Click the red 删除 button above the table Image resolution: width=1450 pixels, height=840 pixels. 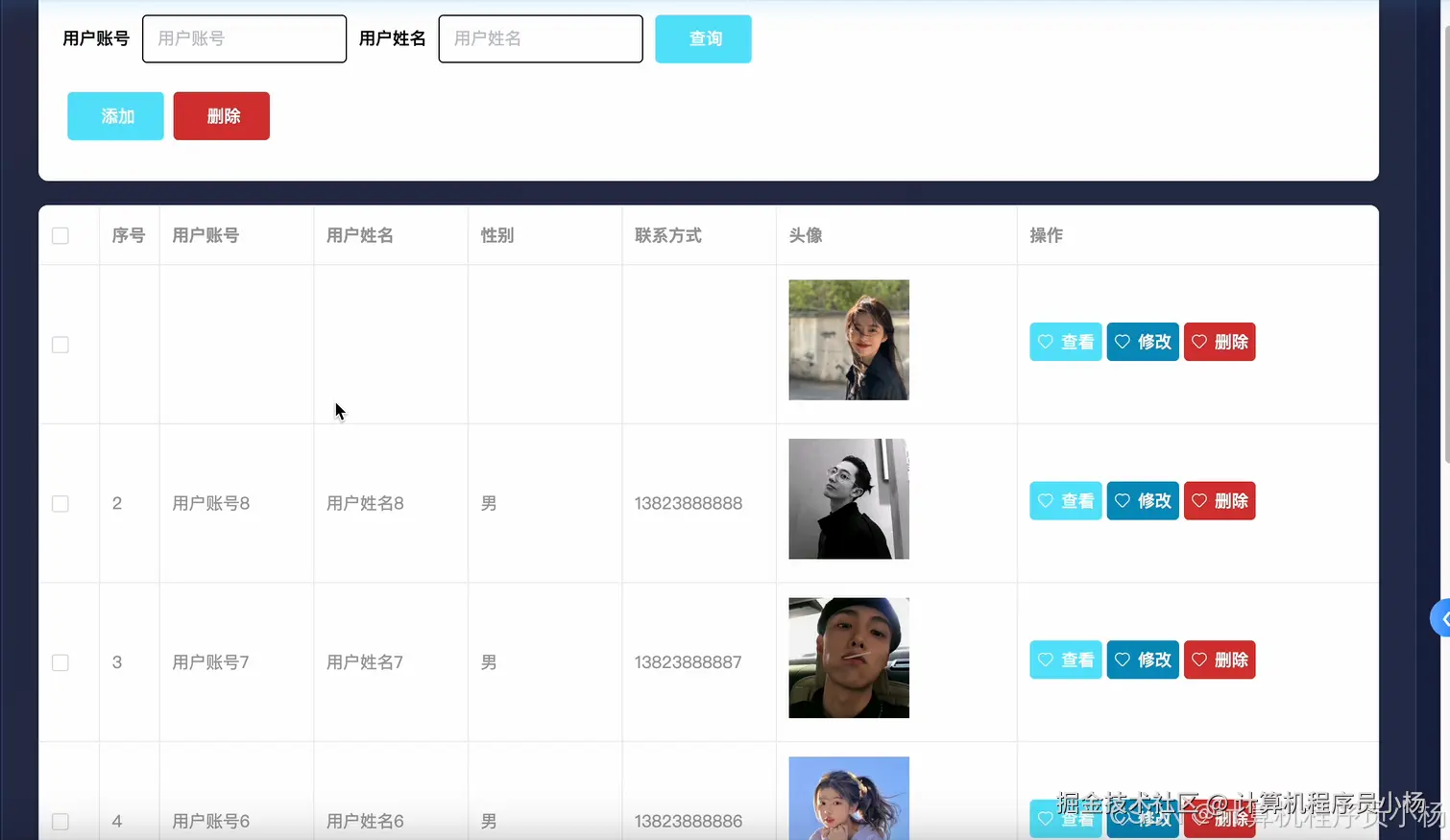click(221, 116)
